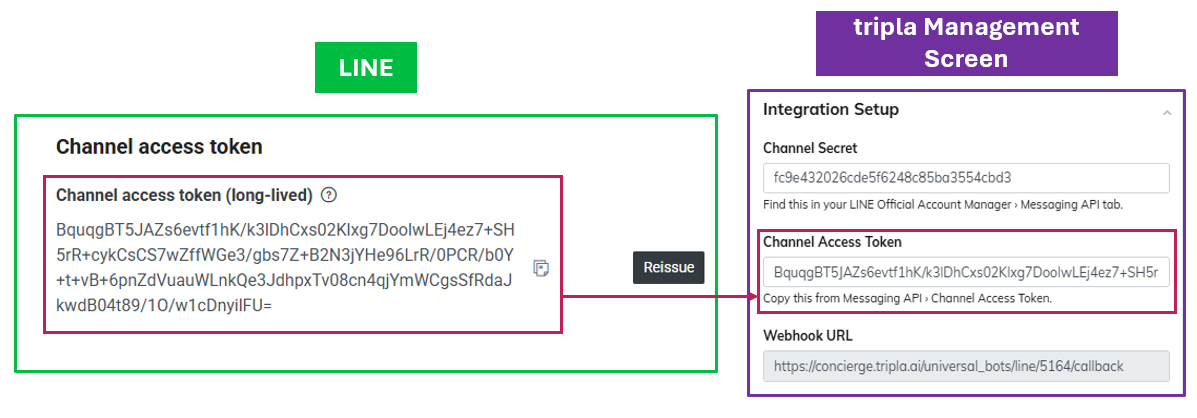
Task: Focus the Channel Secret input field
Action: pos(965,178)
